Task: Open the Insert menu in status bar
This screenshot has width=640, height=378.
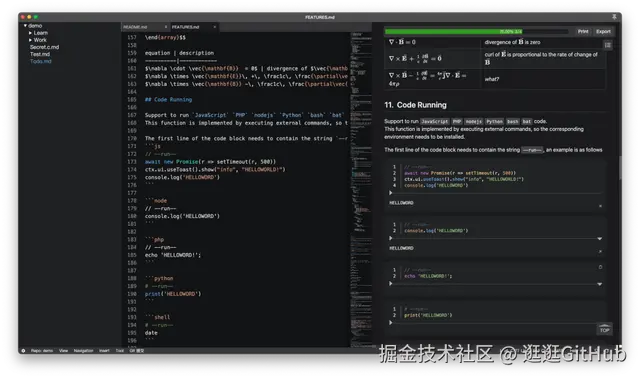Action: 104,351
